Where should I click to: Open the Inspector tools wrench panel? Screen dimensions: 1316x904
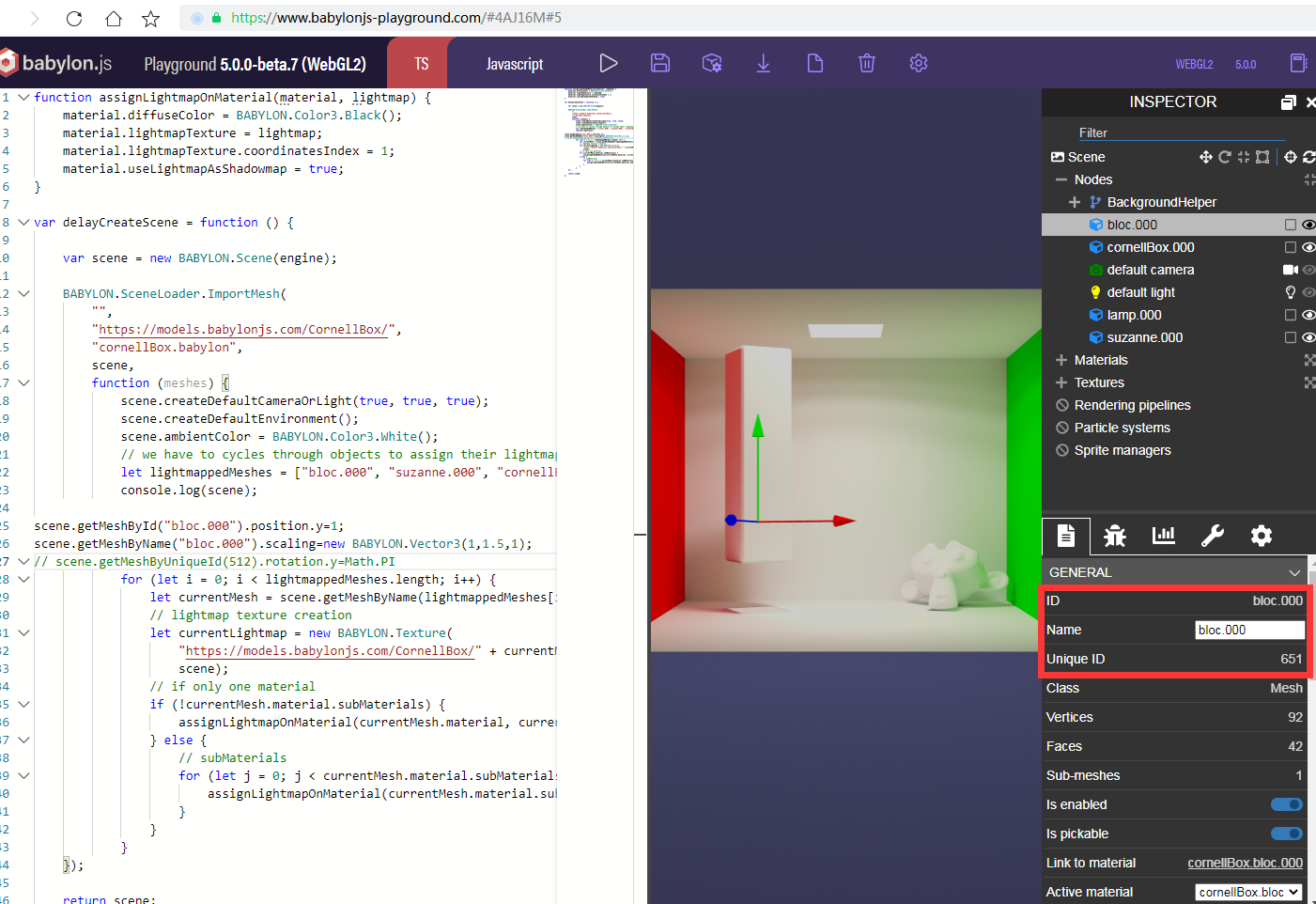[x=1213, y=536]
